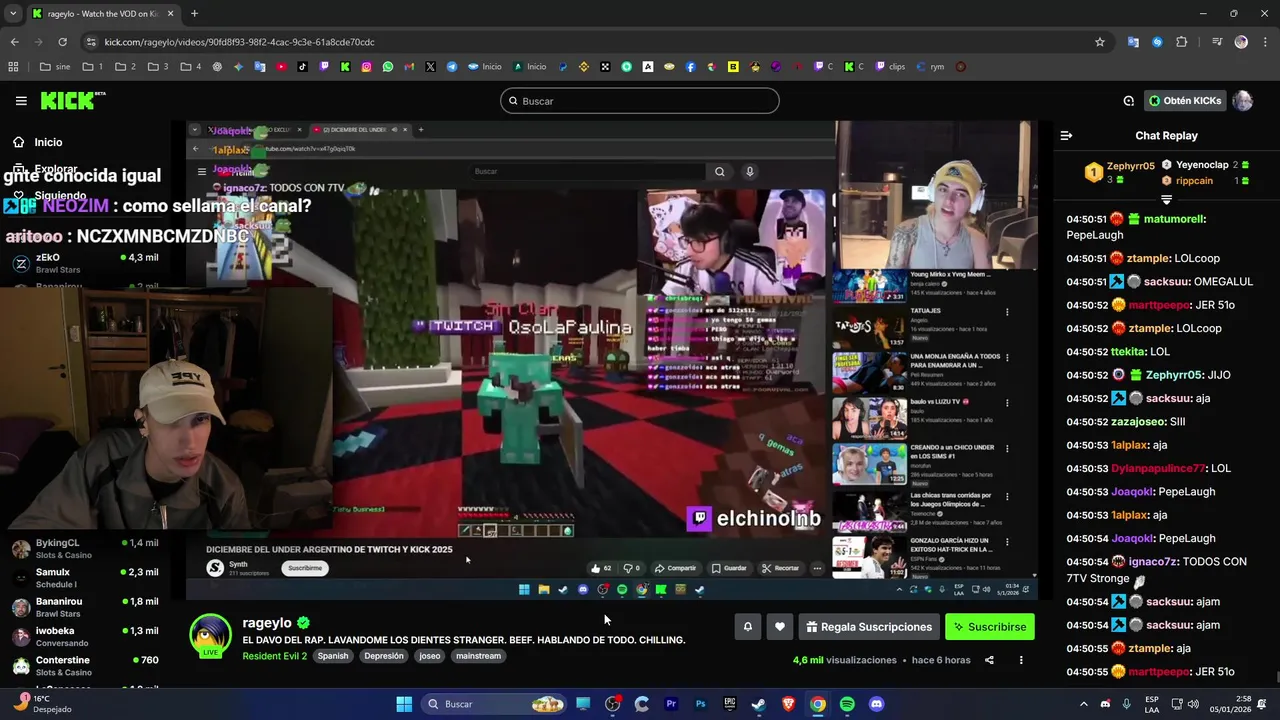Open the 'sine' bookmarks folder
Viewport: 1280px width, 720px height.
[x=55, y=67]
